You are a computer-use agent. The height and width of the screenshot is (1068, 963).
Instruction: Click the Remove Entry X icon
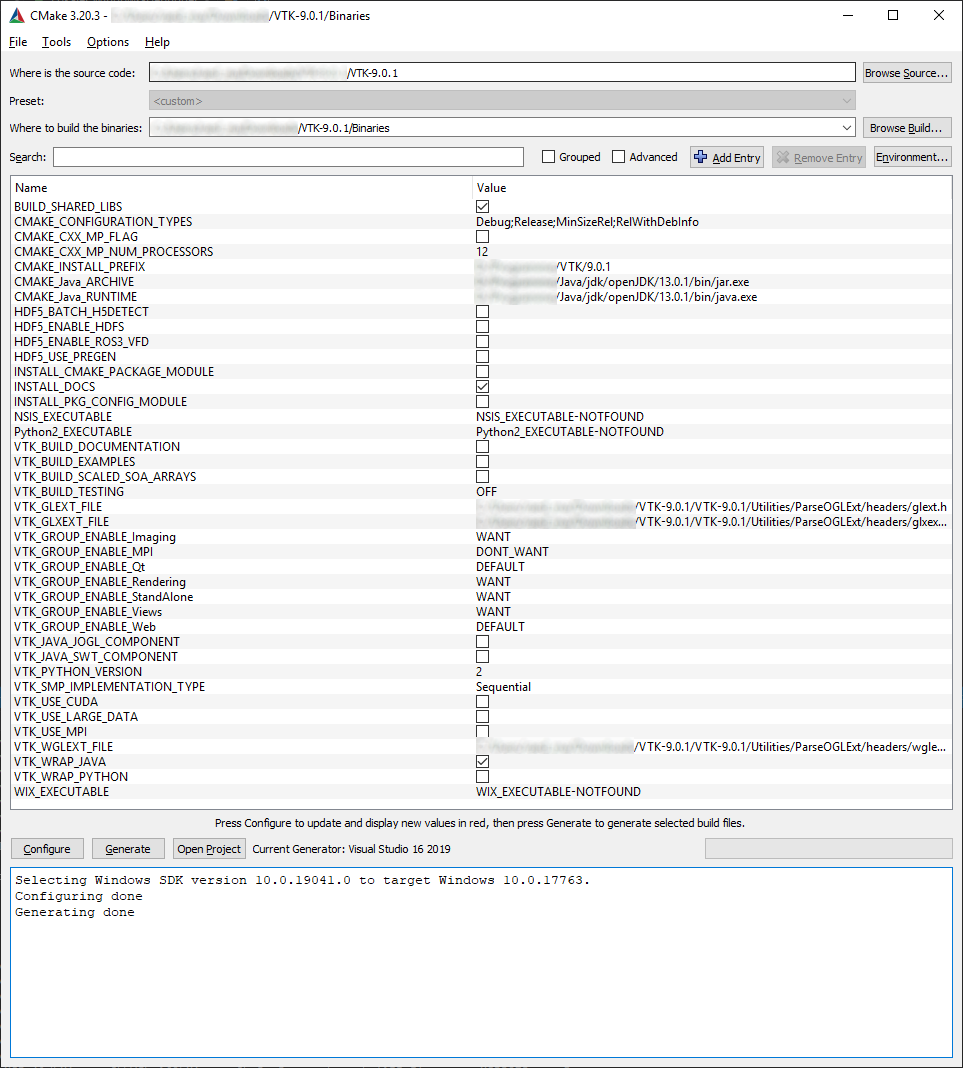(783, 157)
